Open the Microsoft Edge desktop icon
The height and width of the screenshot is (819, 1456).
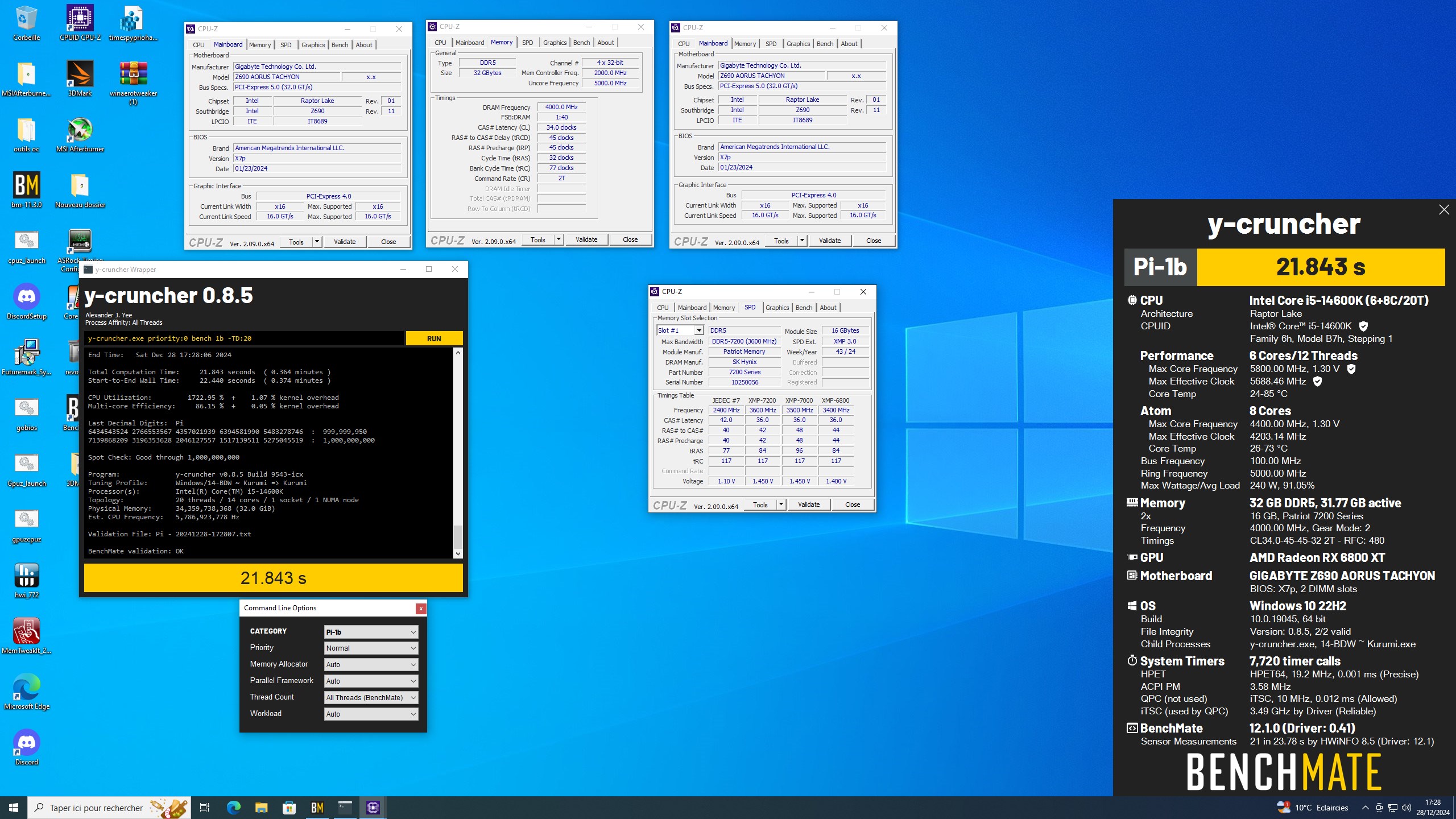(x=26, y=692)
